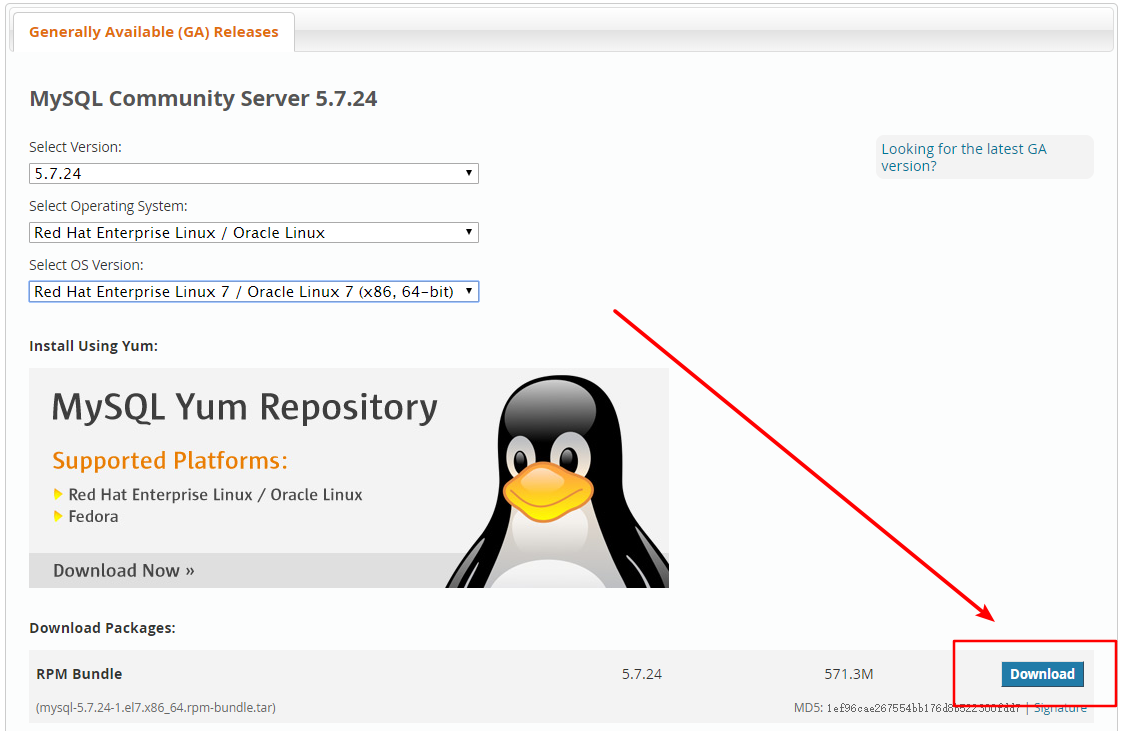Open the Signature link under RPM Bundle
Viewport: 1123px width, 731px height.
pyautogui.click(x=1060, y=707)
